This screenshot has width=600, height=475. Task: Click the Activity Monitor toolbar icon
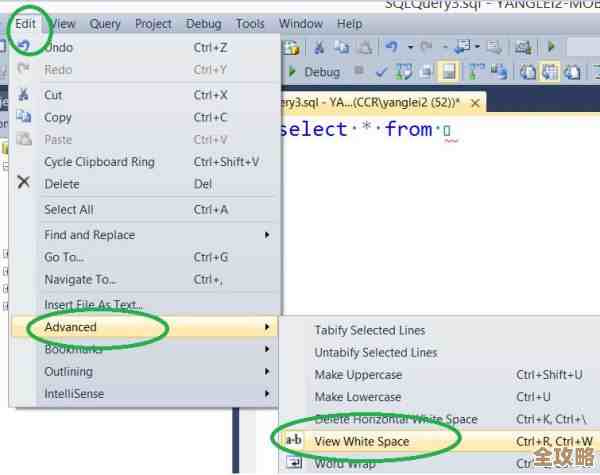523,47
